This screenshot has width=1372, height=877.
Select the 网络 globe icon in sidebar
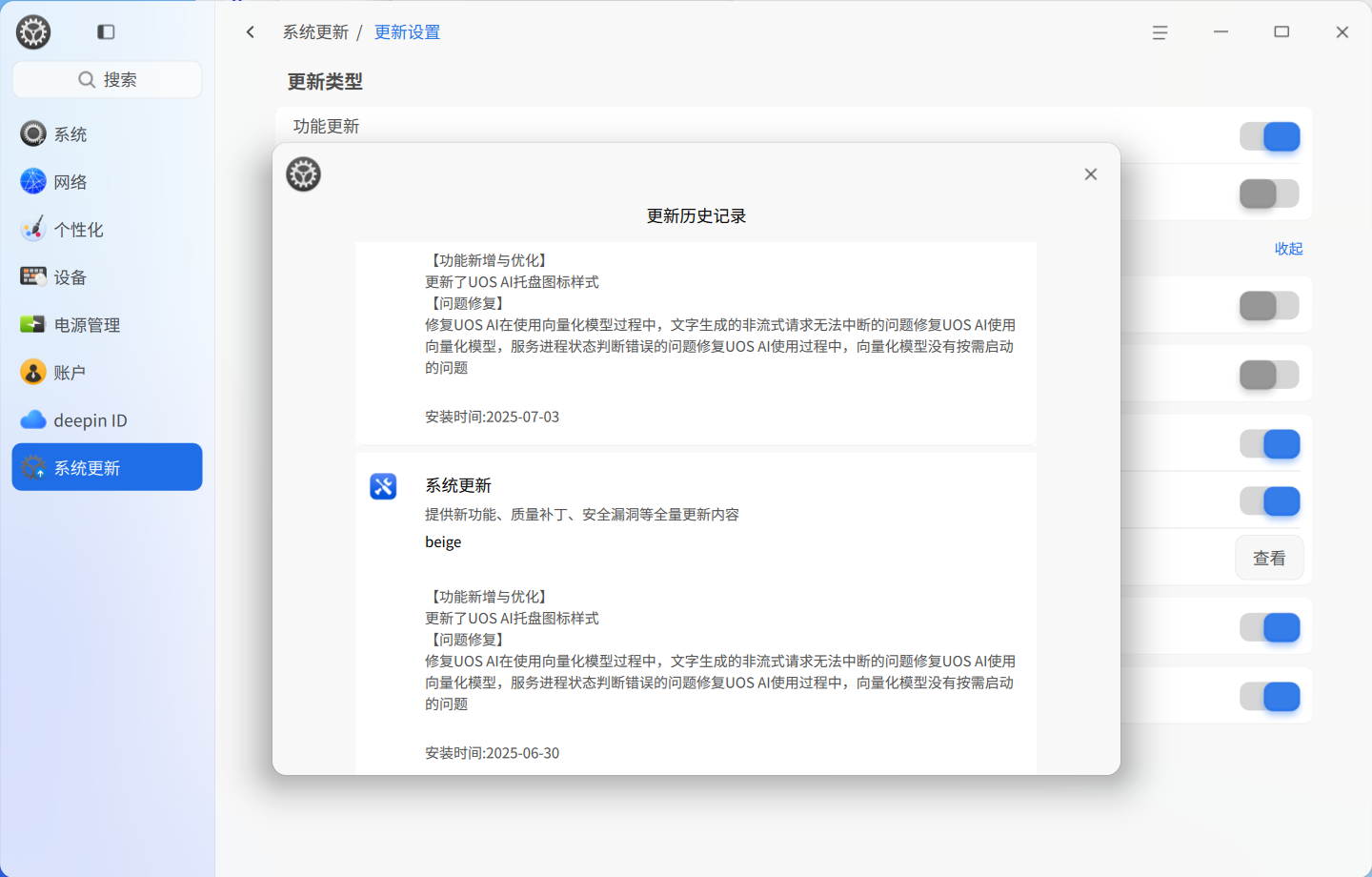tap(33, 181)
